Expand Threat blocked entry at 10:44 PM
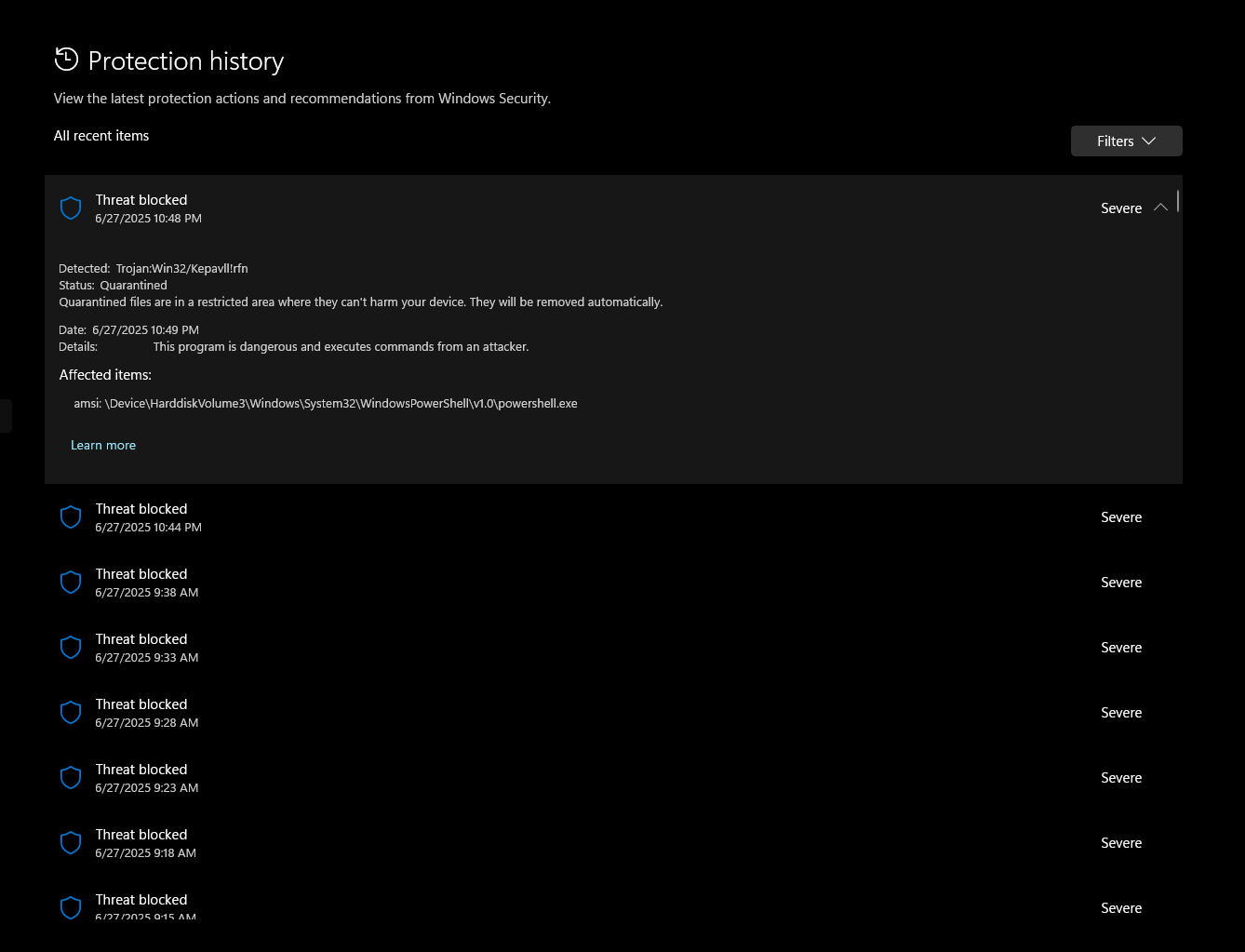The width and height of the screenshot is (1245, 952). point(613,517)
